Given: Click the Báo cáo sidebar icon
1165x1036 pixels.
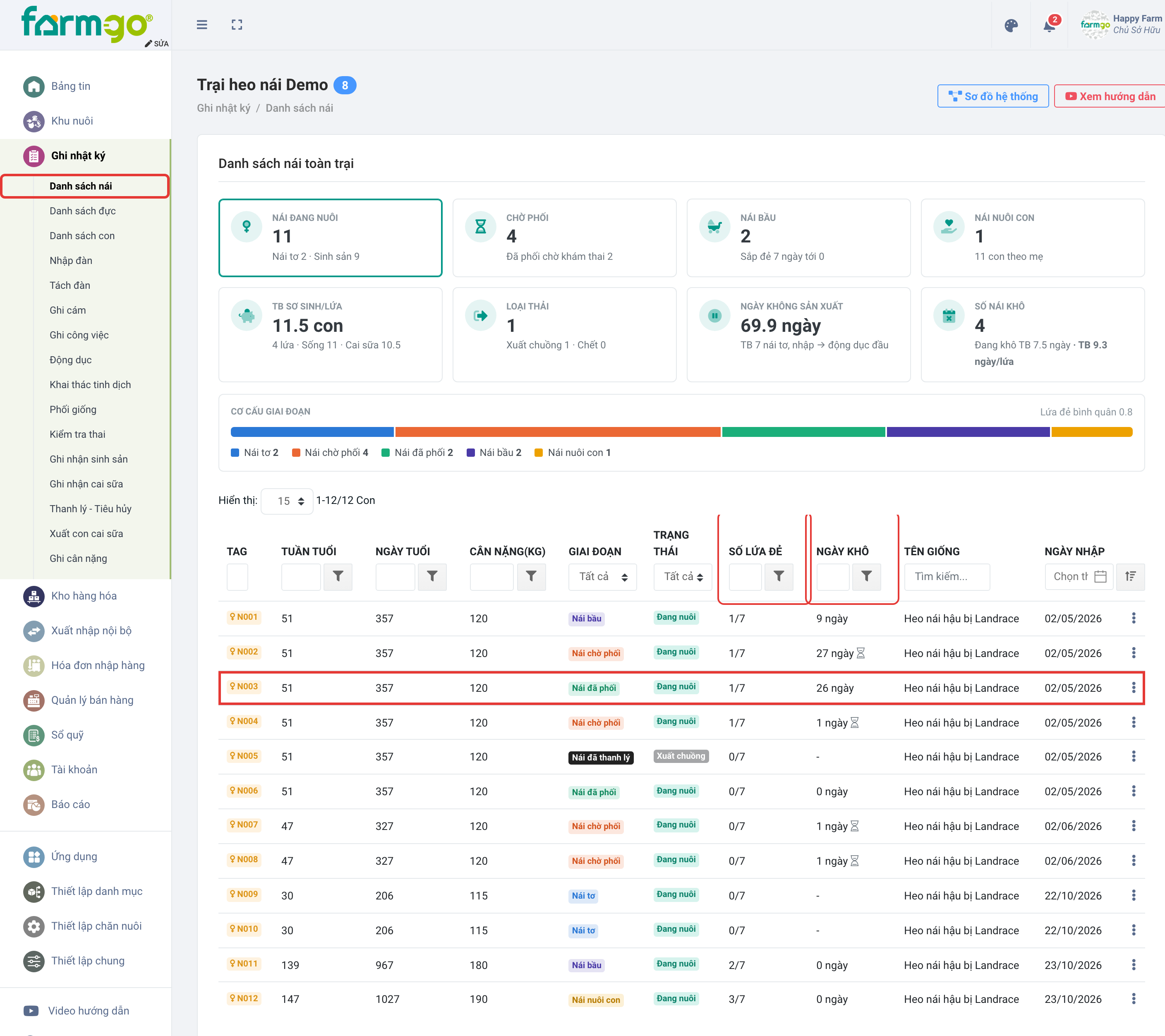Looking at the screenshot, I should click(x=34, y=805).
